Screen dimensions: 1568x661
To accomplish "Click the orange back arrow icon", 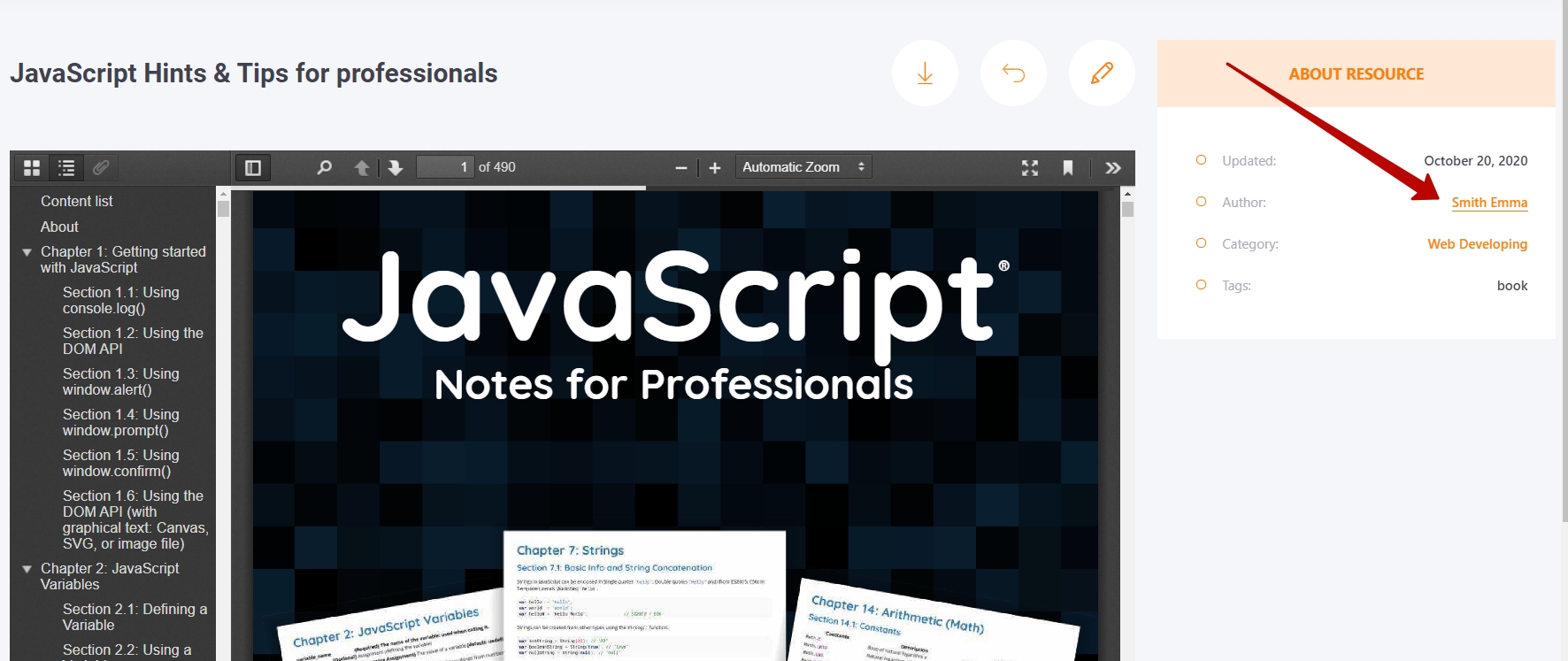I will coord(1013,73).
